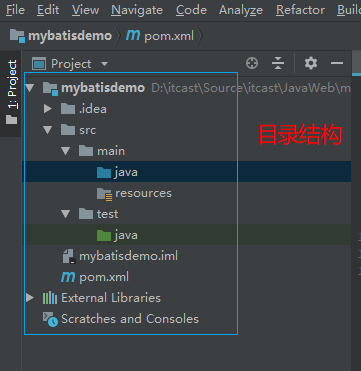Expand External Libraries node

click(30, 298)
